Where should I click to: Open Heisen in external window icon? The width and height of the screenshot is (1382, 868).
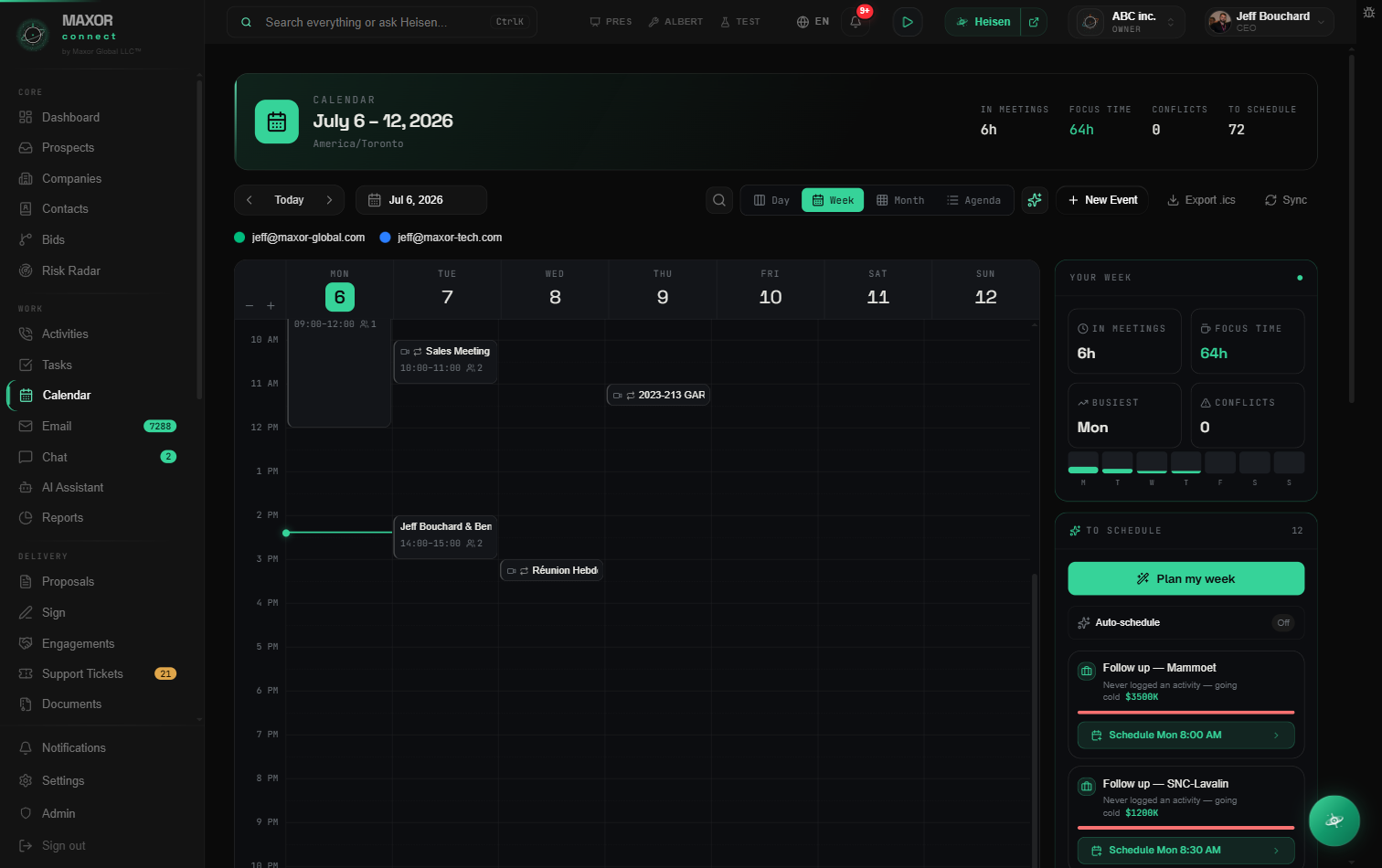click(x=1034, y=22)
